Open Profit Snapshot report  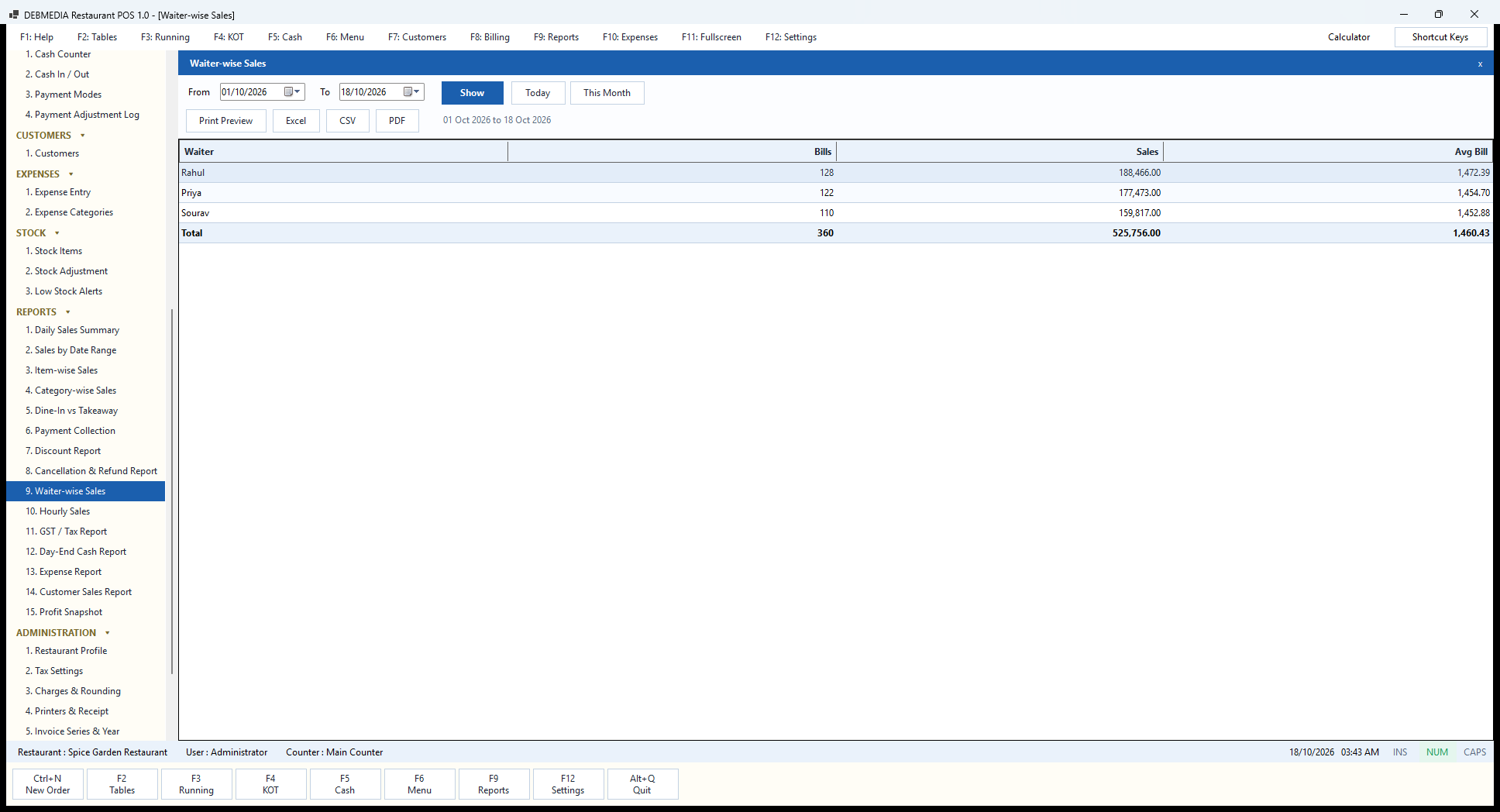point(85,612)
